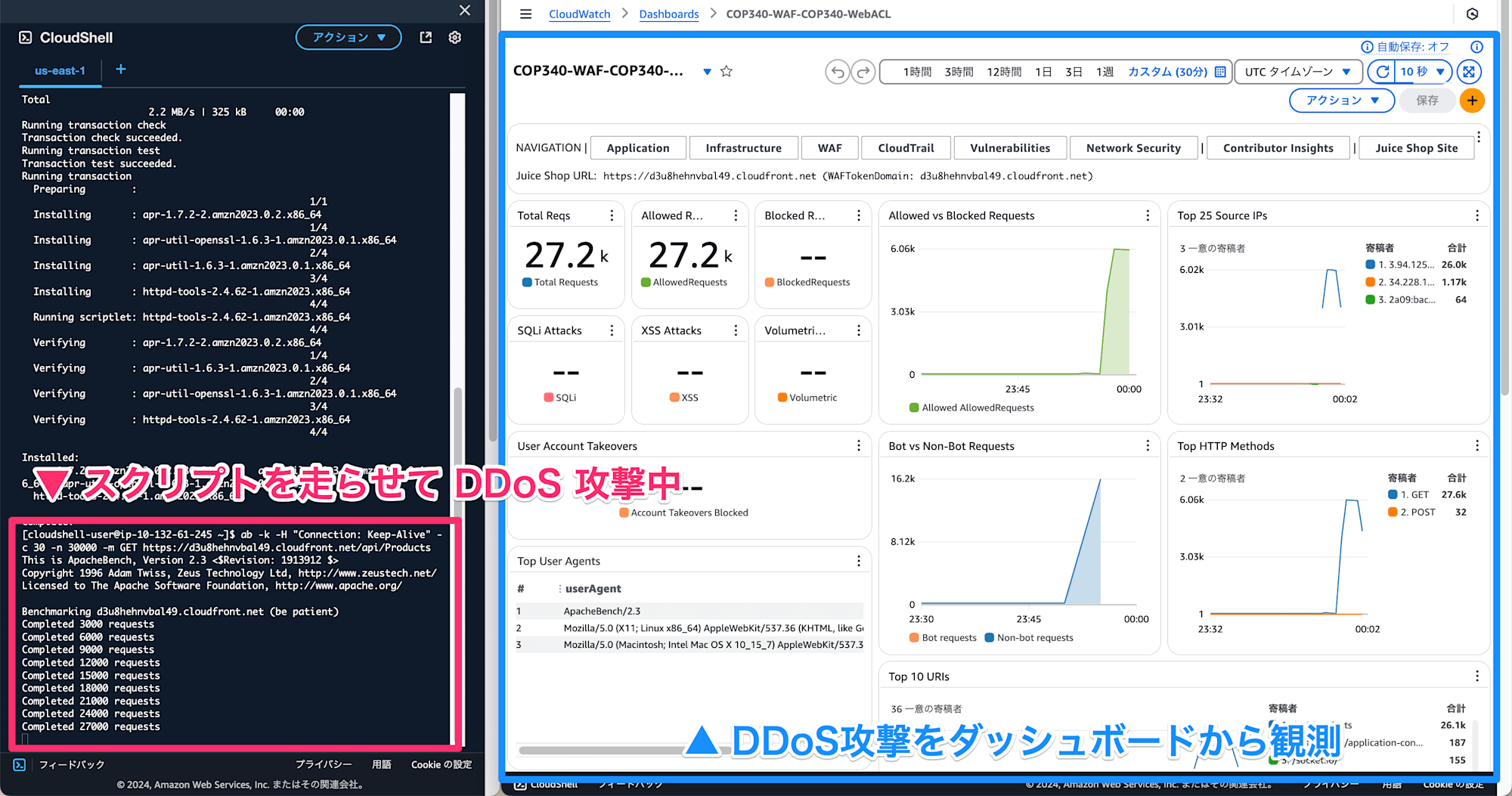Add a new CloudShell tab
This screenshot has width=1512, height=796.
click(x=121, y=70)
